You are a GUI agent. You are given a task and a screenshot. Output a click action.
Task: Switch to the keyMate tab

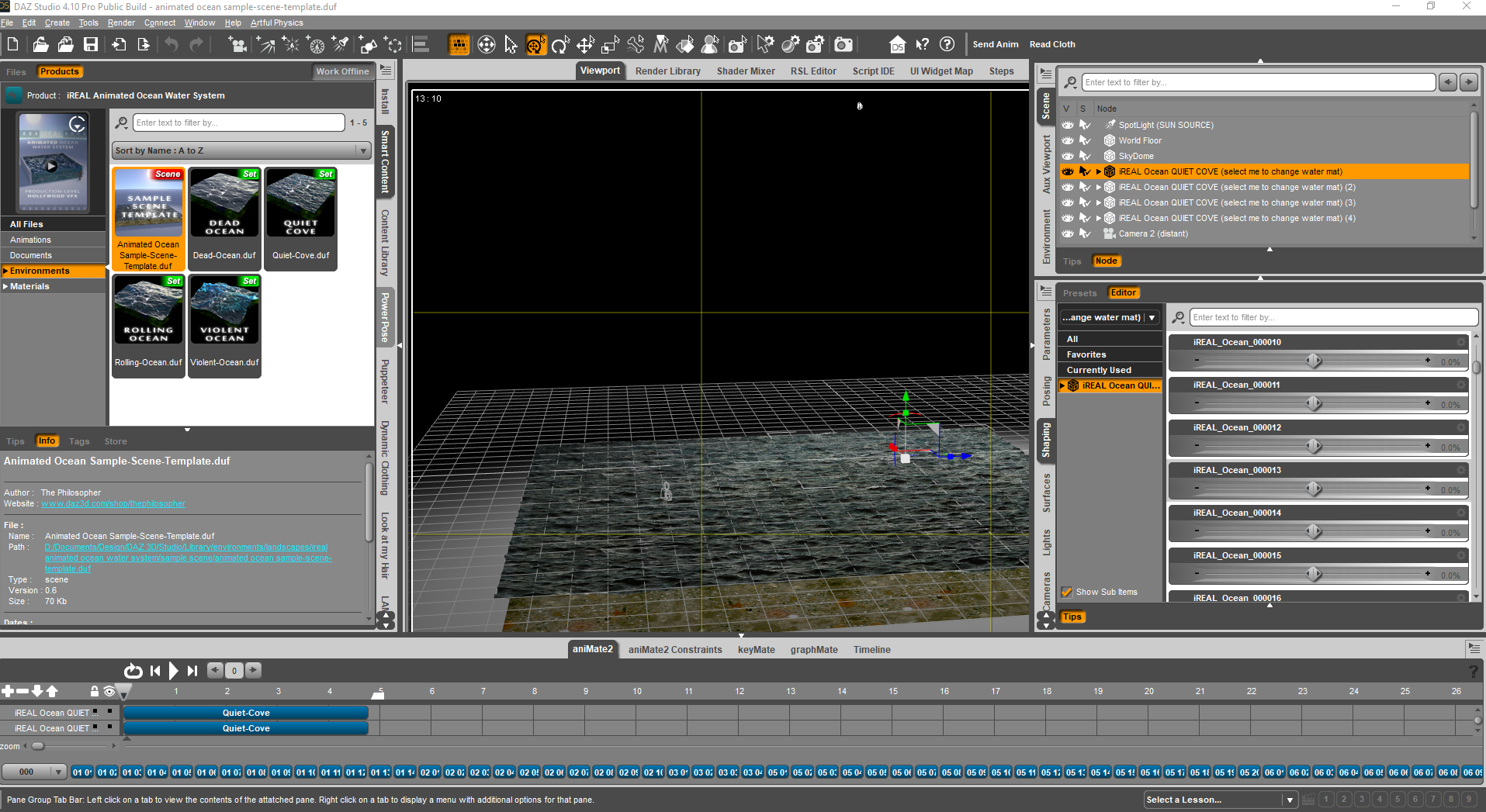pyautogui.click(x=756, y=649)
